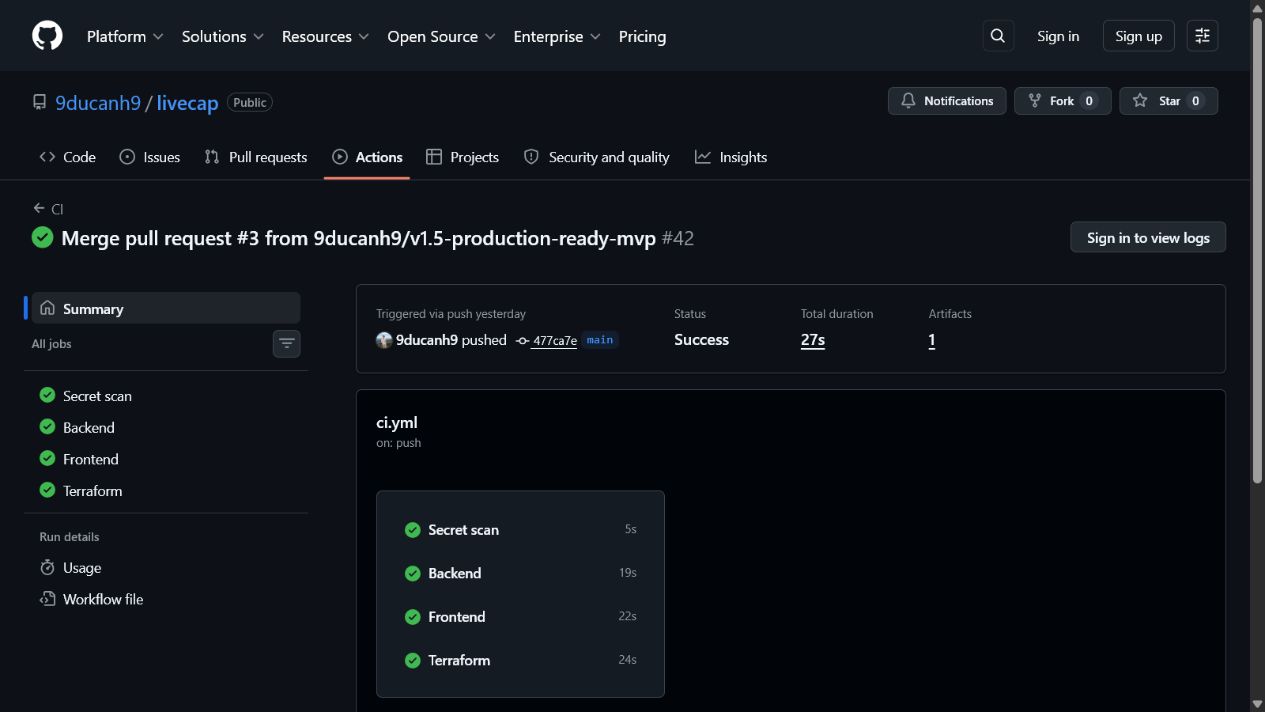The width and height of the screenshot is (1265, 712).
Task: Expand the Open Source menu
Action: [441, 36]
